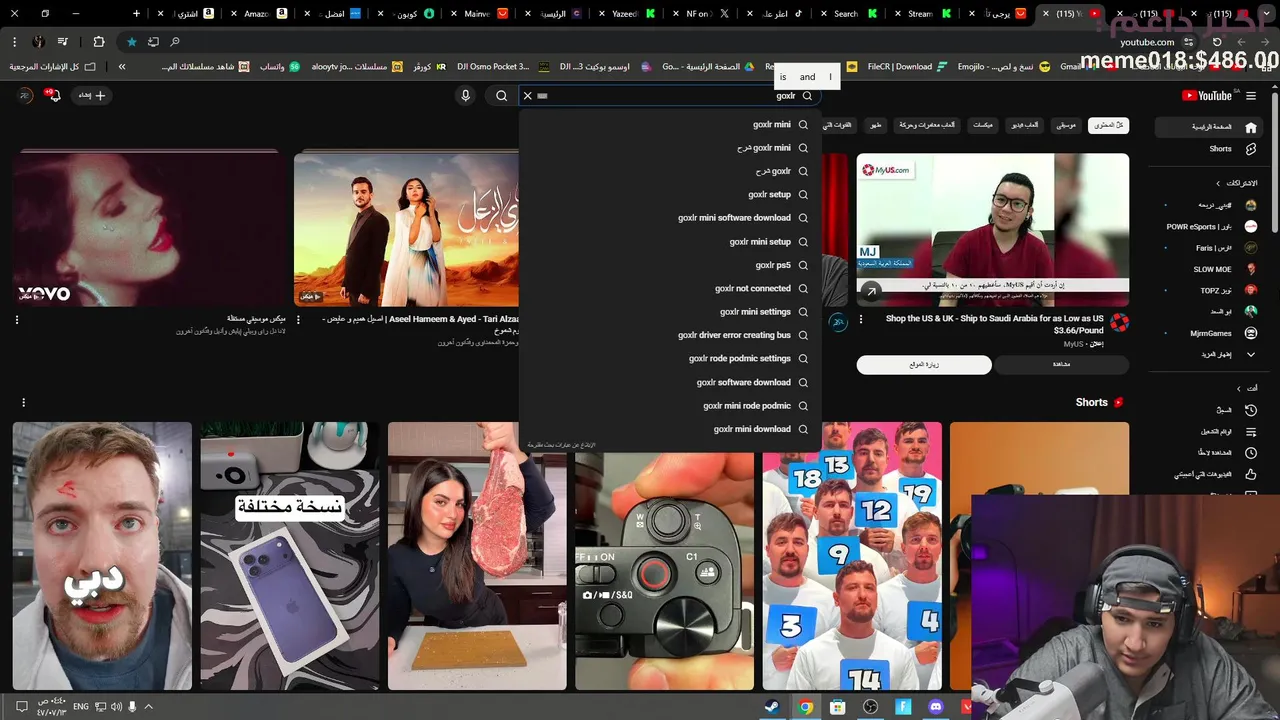
Task: Open the account avatar menu
Action: tap(25, 96)
